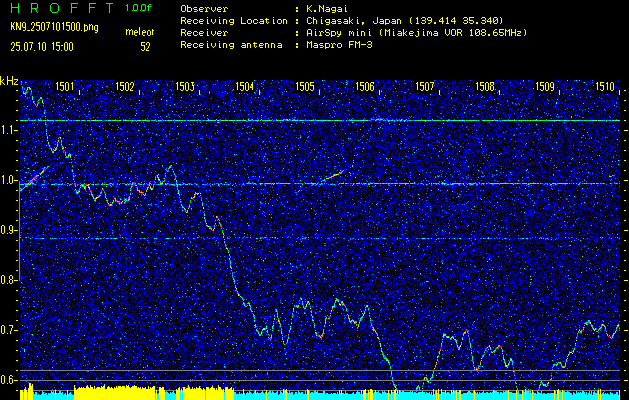The height and width of the screenshot is (400, 629).
Task: Click the Receiving antenna label
Action: (231, 45)
